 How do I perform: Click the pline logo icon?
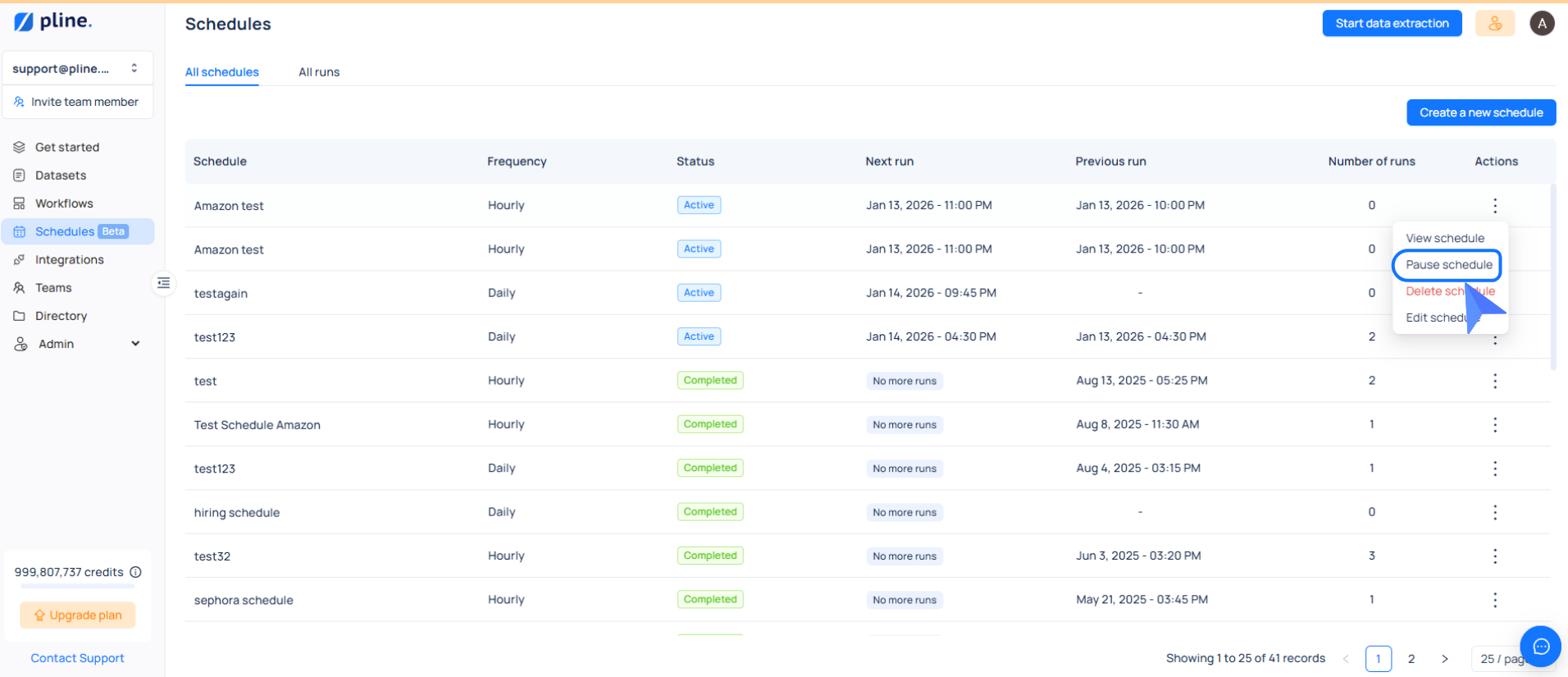pos(24,22)
